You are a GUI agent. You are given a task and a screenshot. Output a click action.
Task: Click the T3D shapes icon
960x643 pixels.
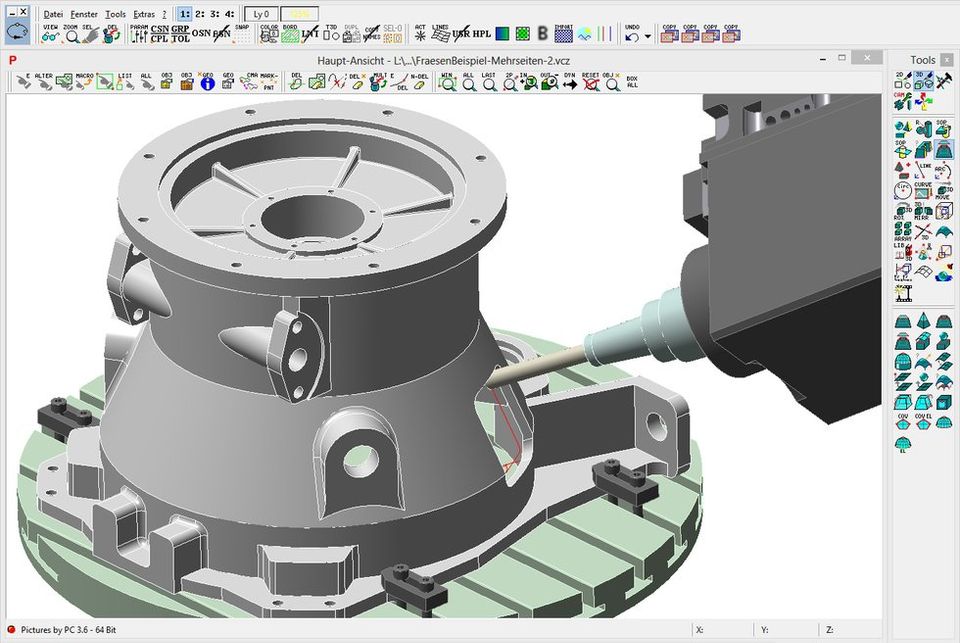(x=331, y=33)
